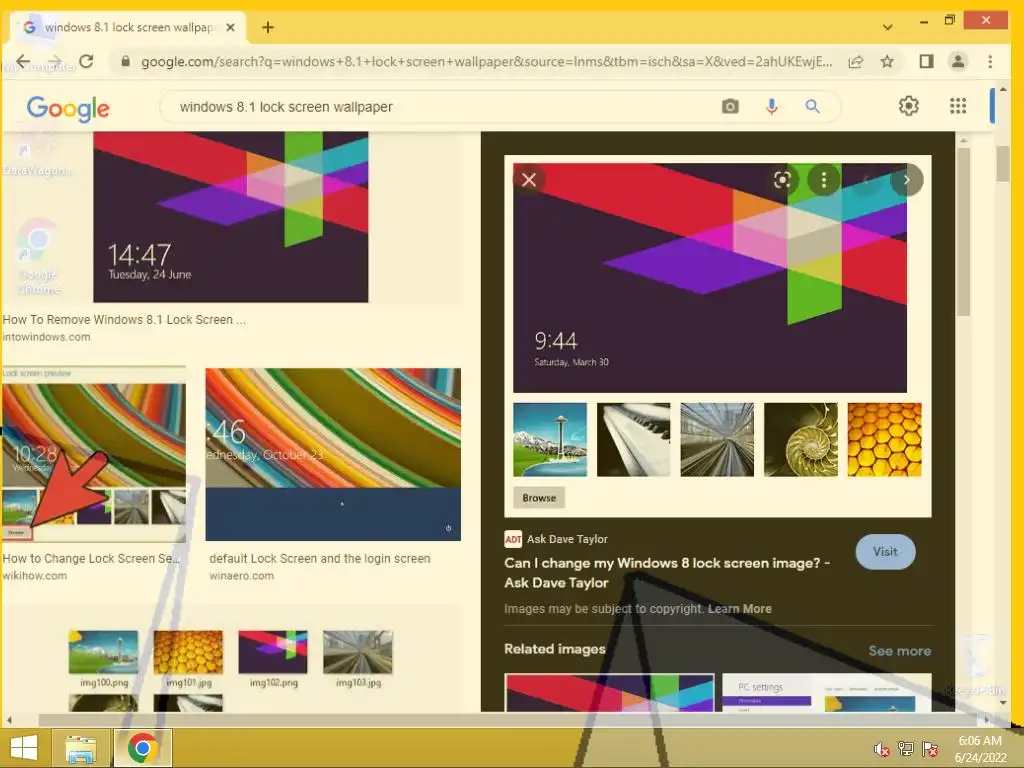Click the large lock screen preview image

pyautogui.click(x=710, y=278)
